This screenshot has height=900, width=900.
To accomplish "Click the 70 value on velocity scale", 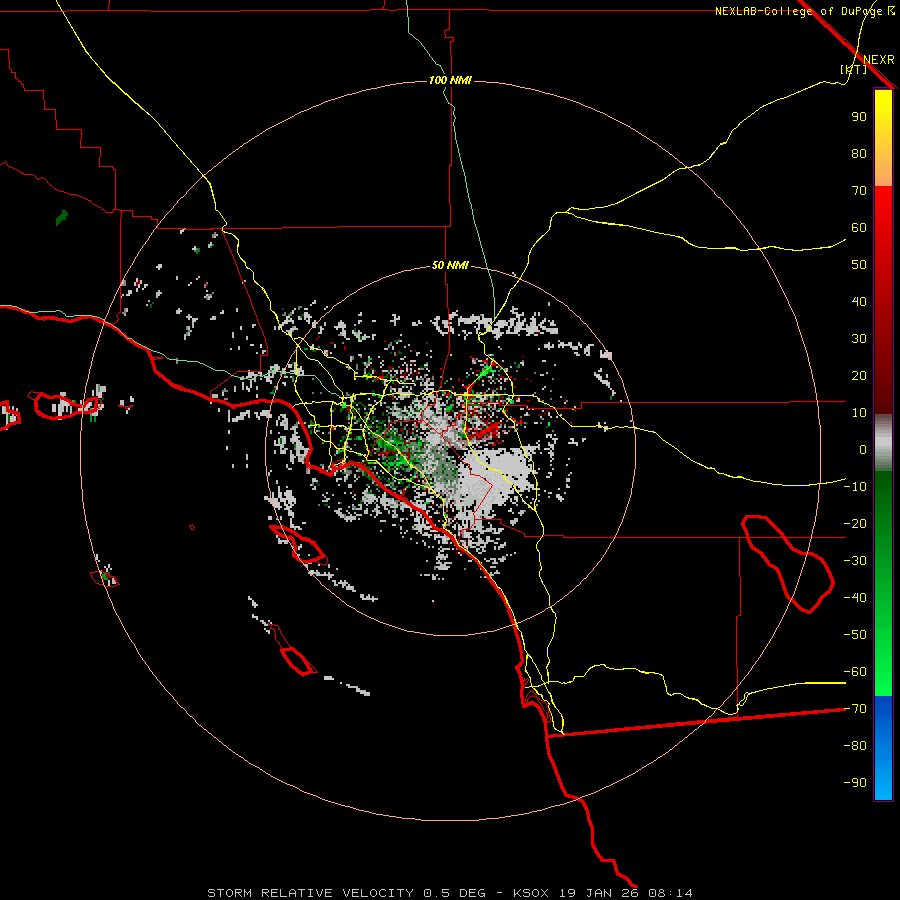I will pos(859,191).
